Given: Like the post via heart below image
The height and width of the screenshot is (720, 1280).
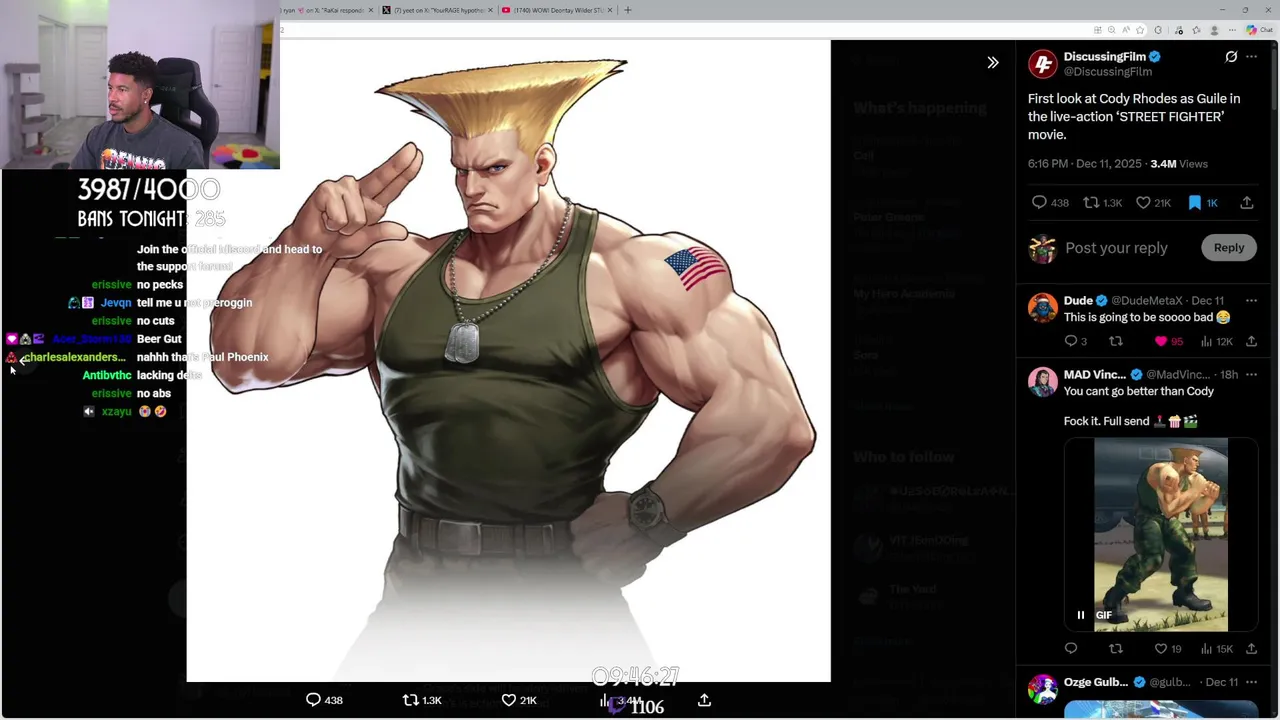Looking at the screenshot, I should (x=519, y=700).
